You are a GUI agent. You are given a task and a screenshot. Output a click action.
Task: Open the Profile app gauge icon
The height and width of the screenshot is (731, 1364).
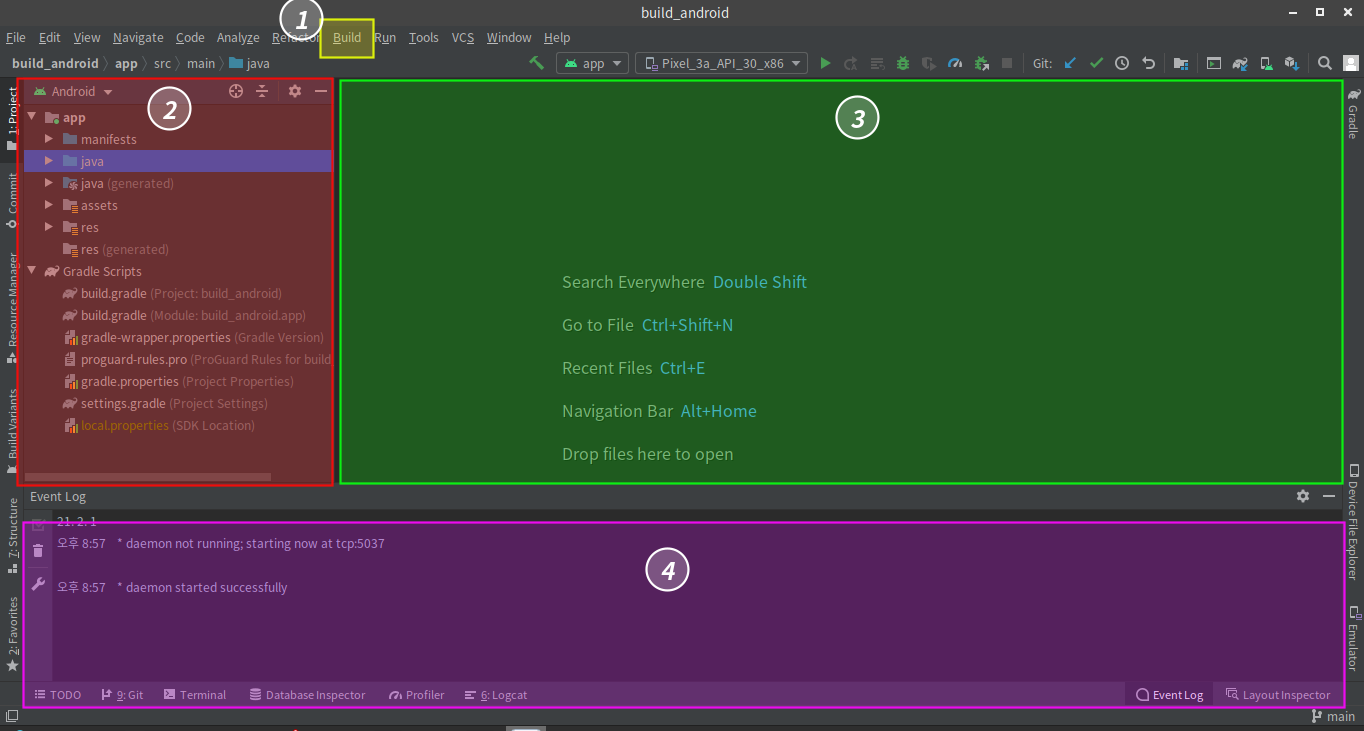(x=955, y=63)
